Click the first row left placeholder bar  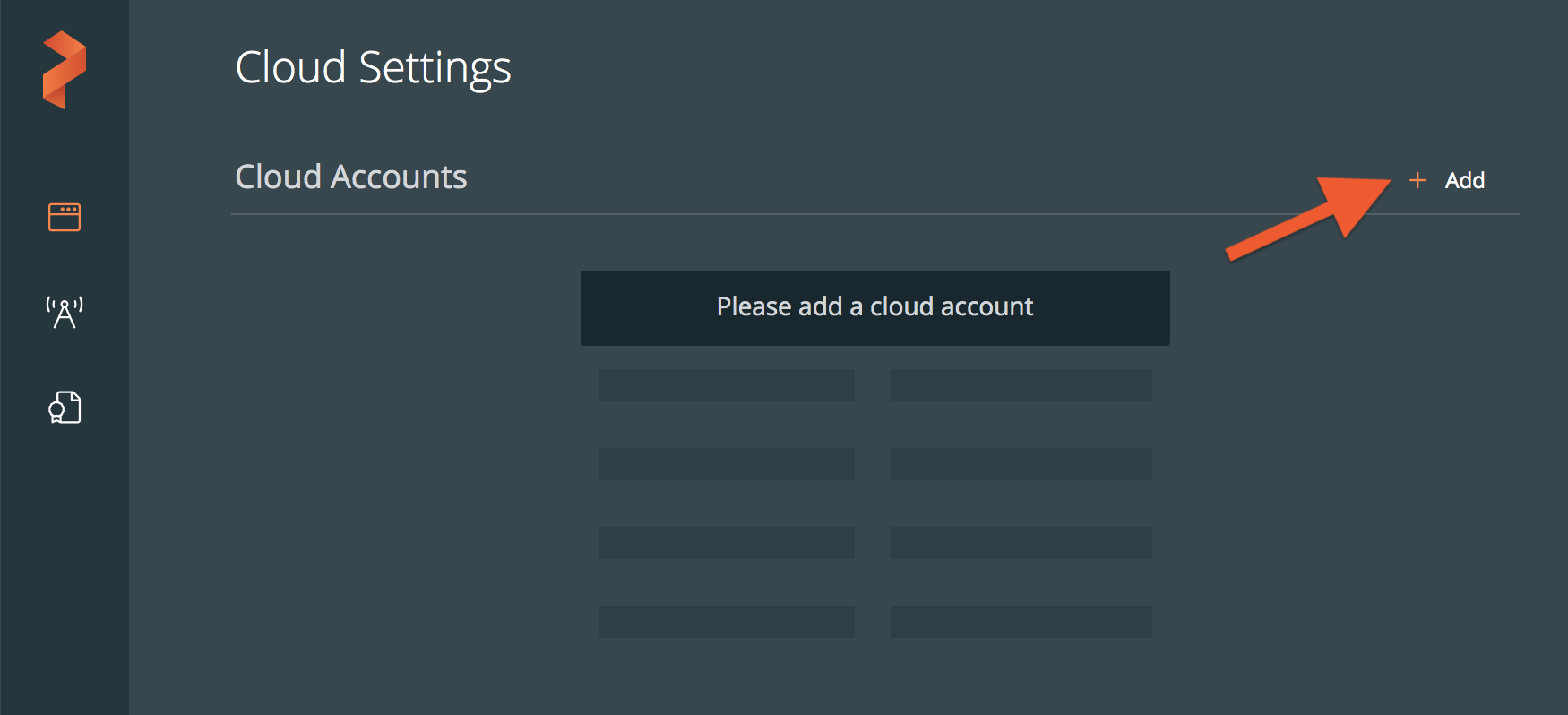coord(726,385)
